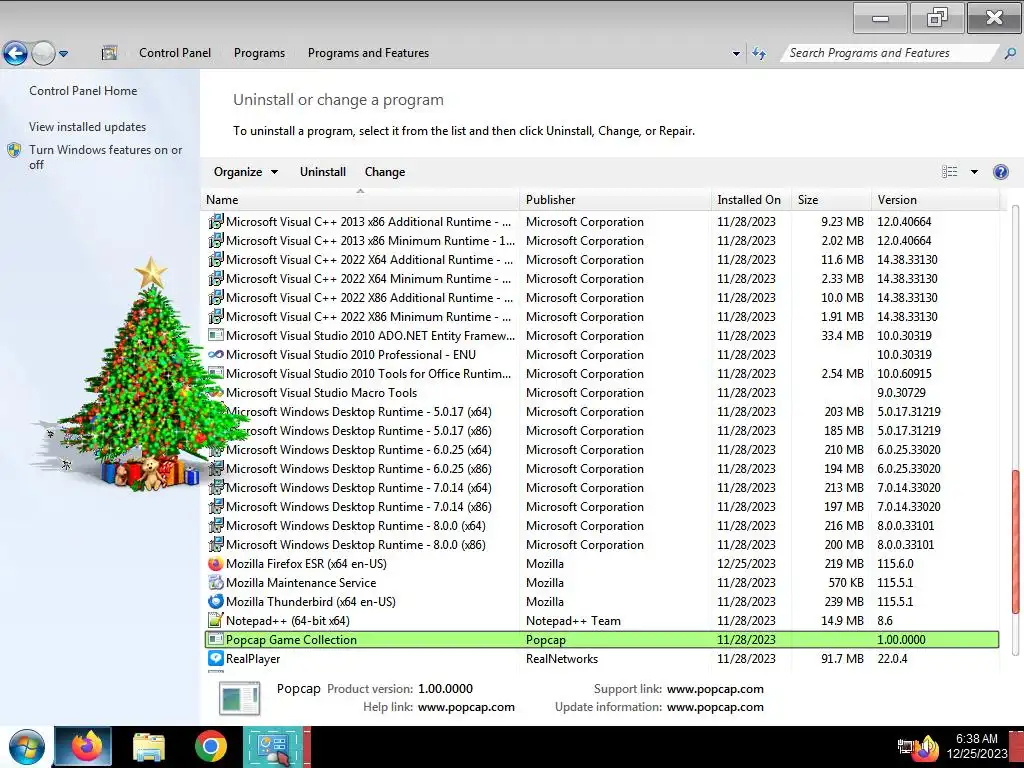Open View installed updates link
The image size is (1024, 768).
pyautogui.click(x=88, y=127)
